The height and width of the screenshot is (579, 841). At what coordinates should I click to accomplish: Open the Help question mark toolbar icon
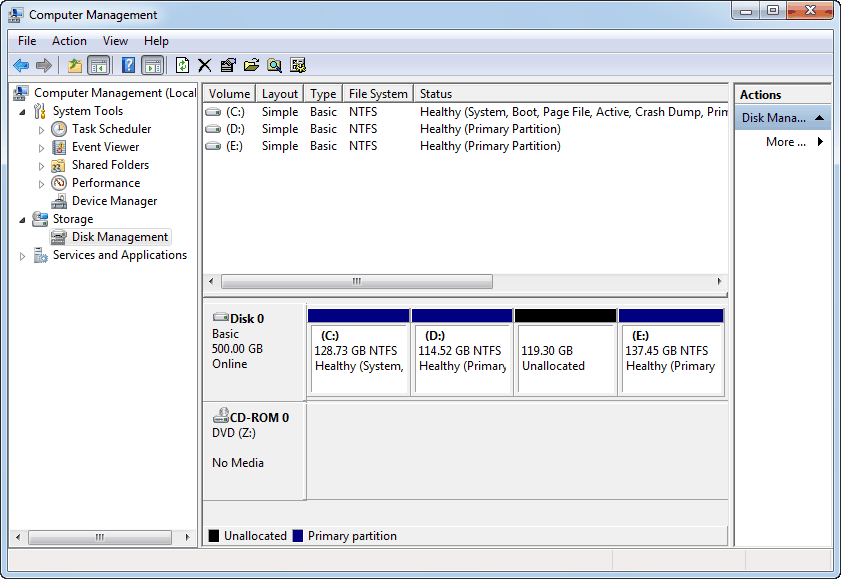tap(128, 65)
